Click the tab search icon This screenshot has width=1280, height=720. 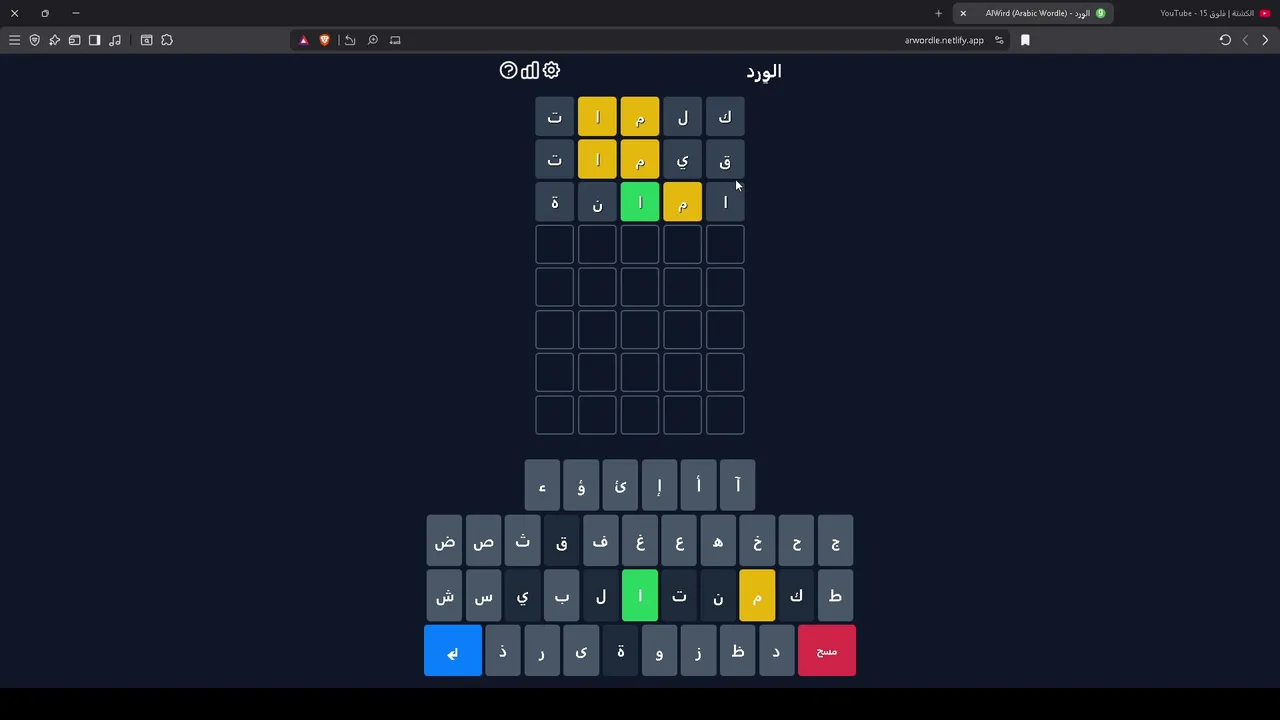pos(146,40)
